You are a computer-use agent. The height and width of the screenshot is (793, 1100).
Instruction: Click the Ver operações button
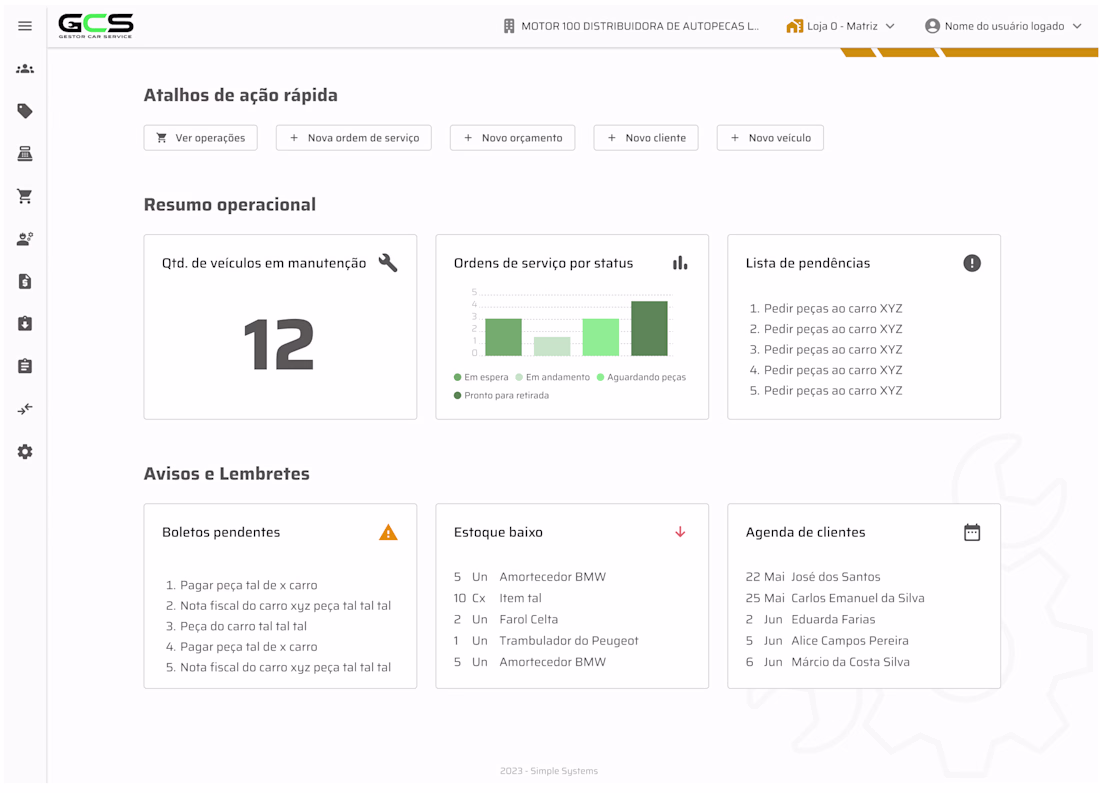point(201,138)
